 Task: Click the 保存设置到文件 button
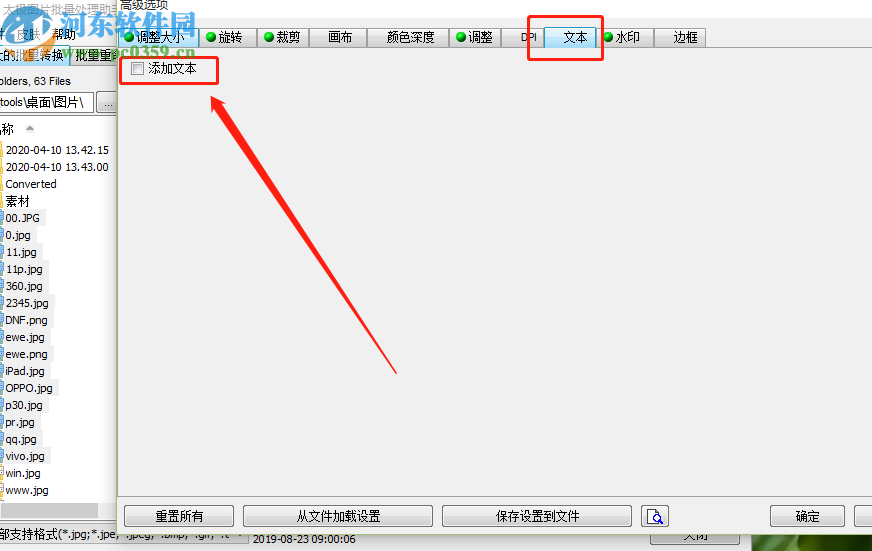click(x=537, y=516)
